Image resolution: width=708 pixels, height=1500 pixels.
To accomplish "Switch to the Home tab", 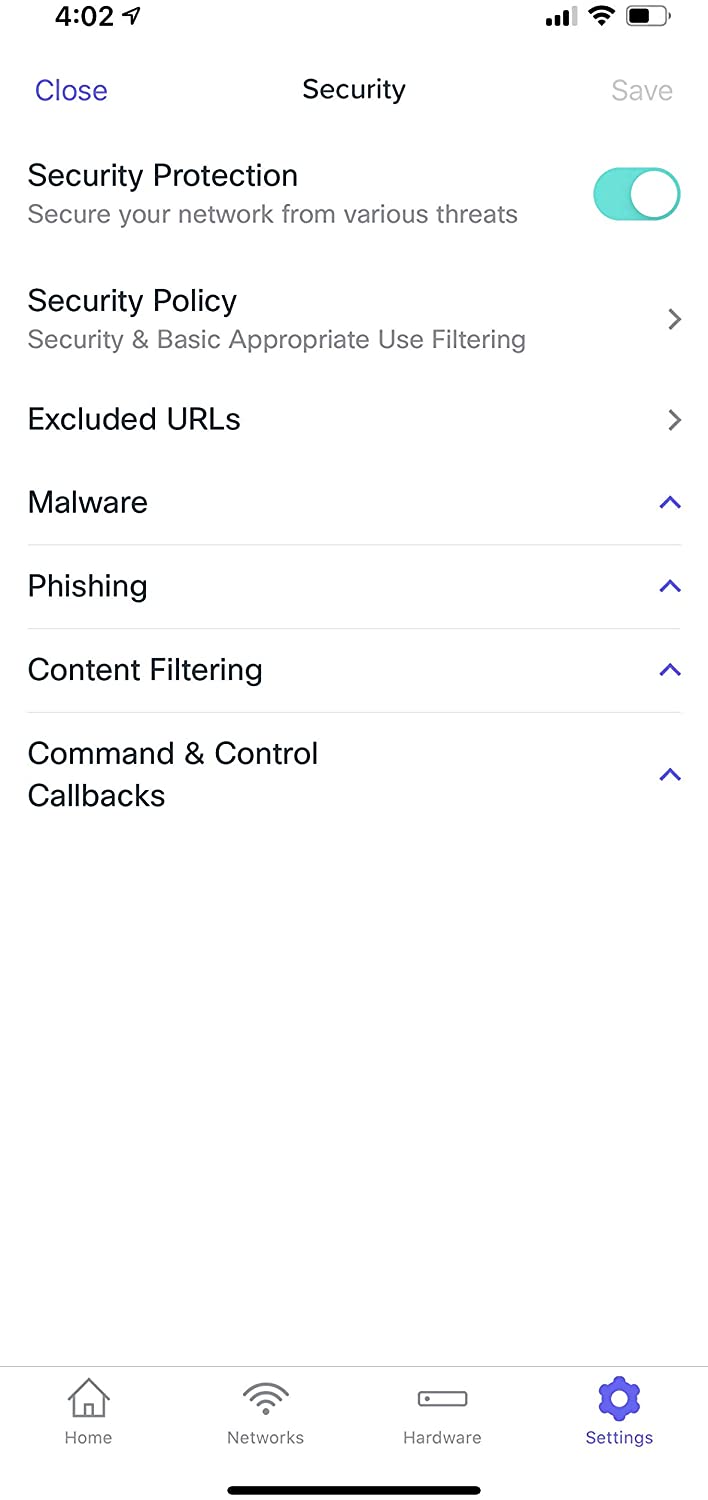I will (x=88, y=1410).
